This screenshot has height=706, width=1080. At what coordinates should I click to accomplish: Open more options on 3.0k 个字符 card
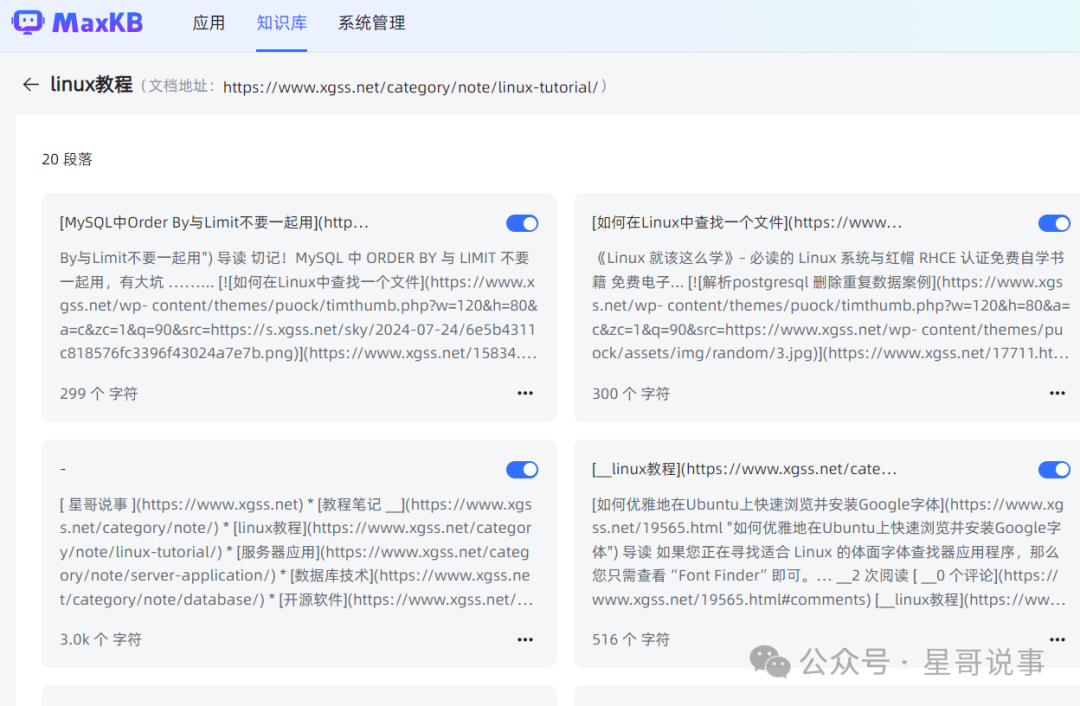[525, 640]
